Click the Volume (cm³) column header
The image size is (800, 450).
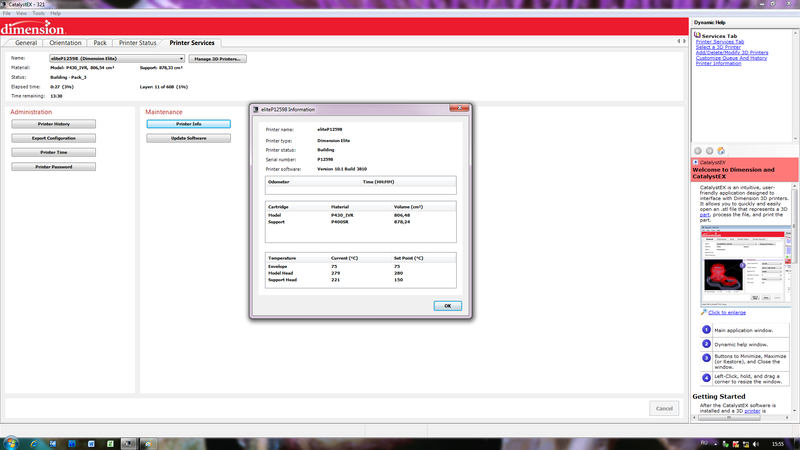(408, 207)
